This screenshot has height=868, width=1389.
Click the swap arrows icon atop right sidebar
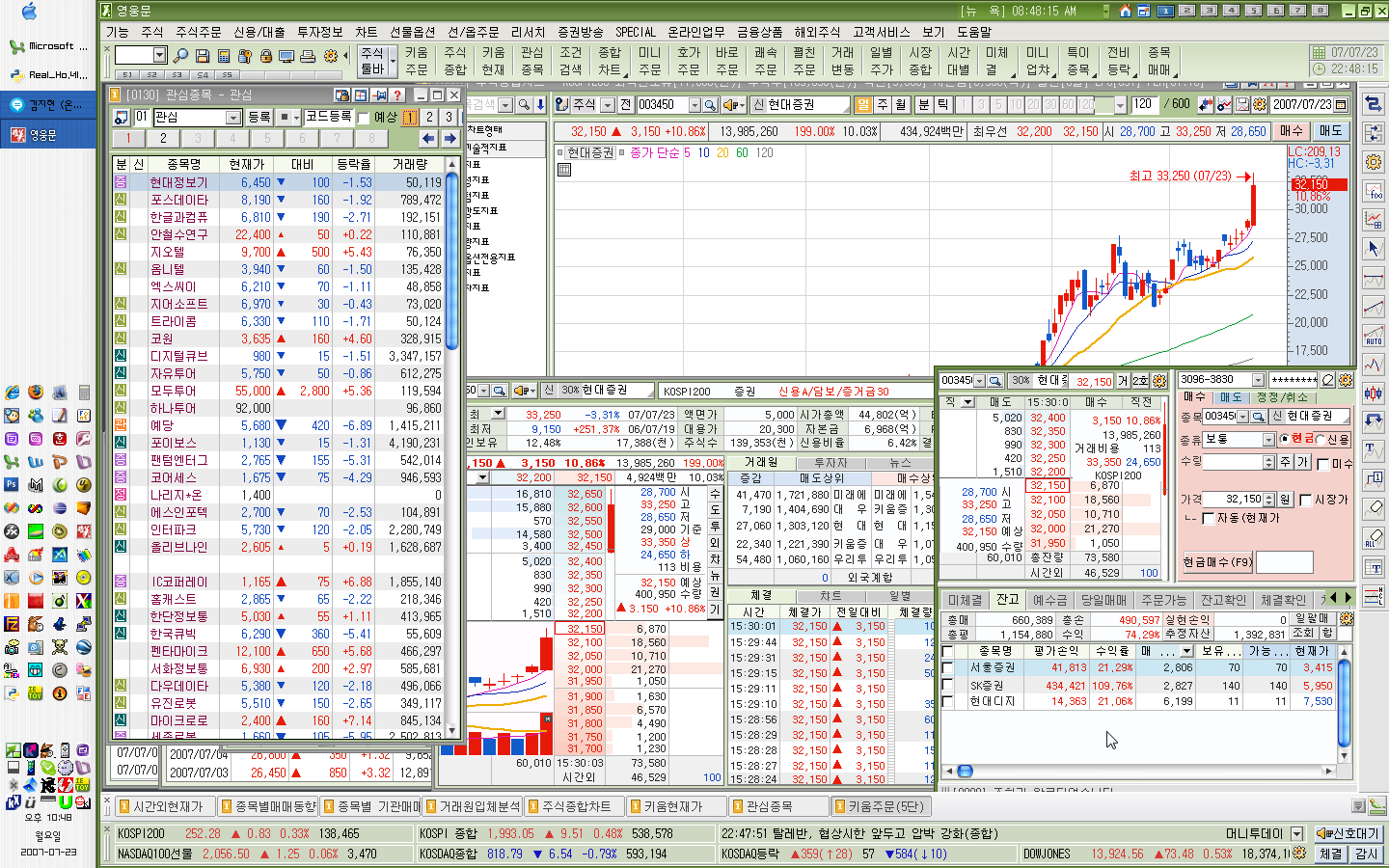(x=1374, y=104)
